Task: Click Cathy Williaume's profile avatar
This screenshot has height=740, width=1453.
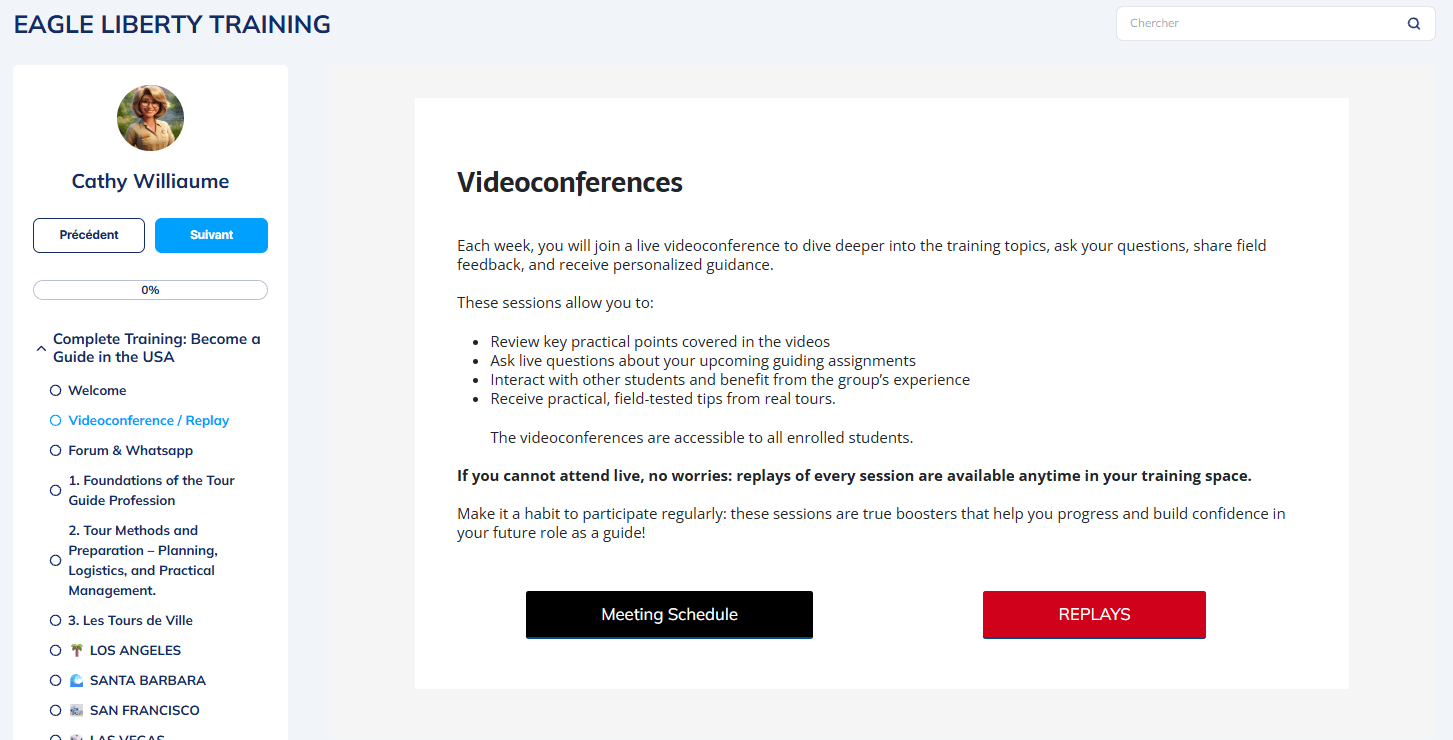Action: pyautogui.click(x=150, y=118)
